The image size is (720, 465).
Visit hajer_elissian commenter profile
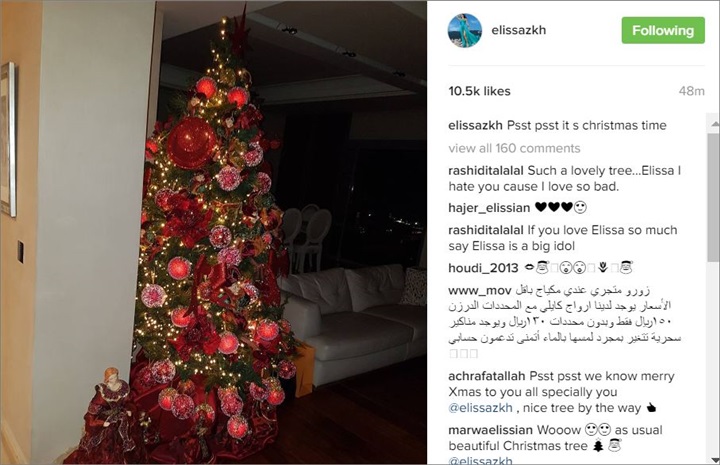point(489,208)
